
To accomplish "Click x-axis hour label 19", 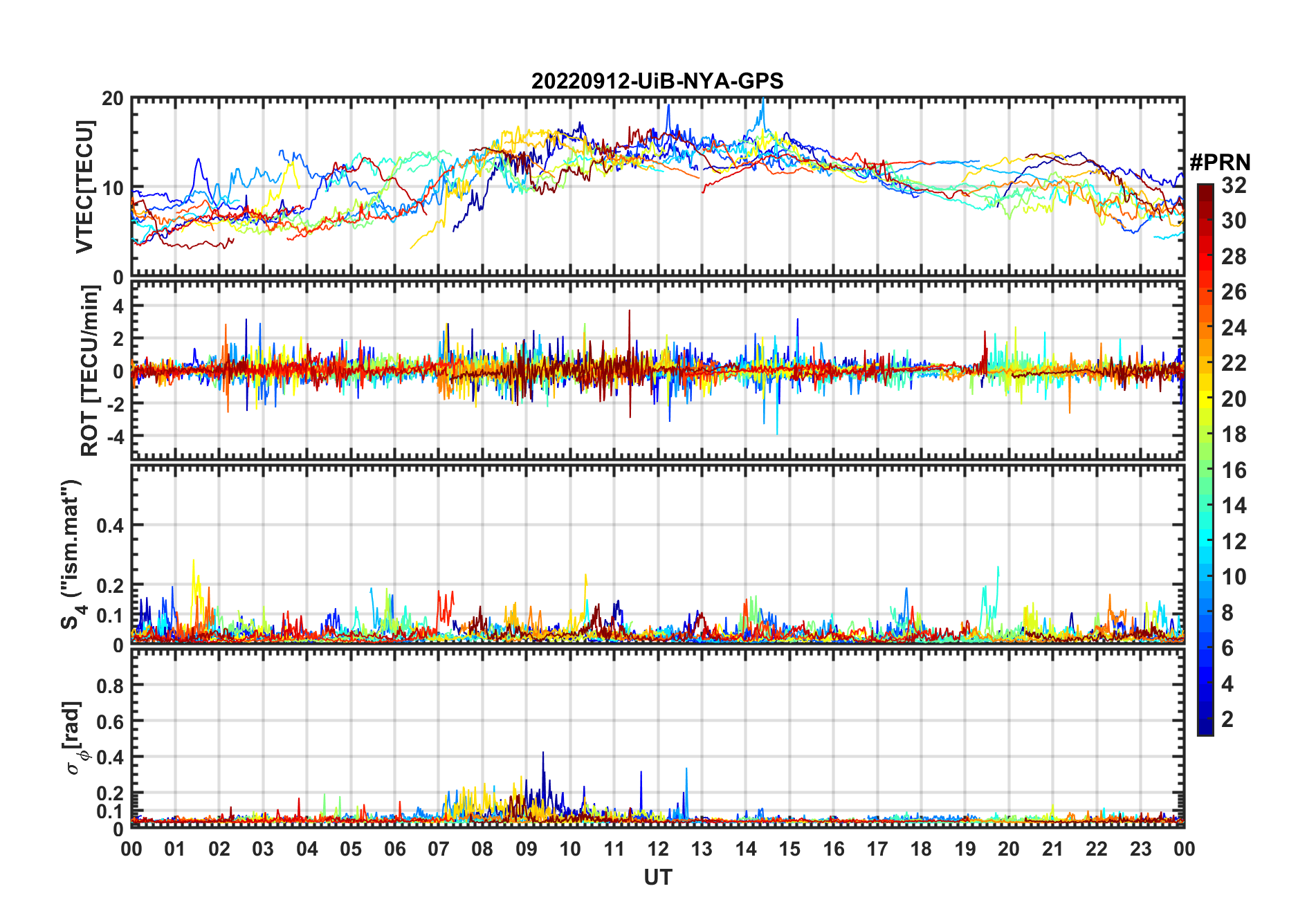I will click(x=965, y=849).
